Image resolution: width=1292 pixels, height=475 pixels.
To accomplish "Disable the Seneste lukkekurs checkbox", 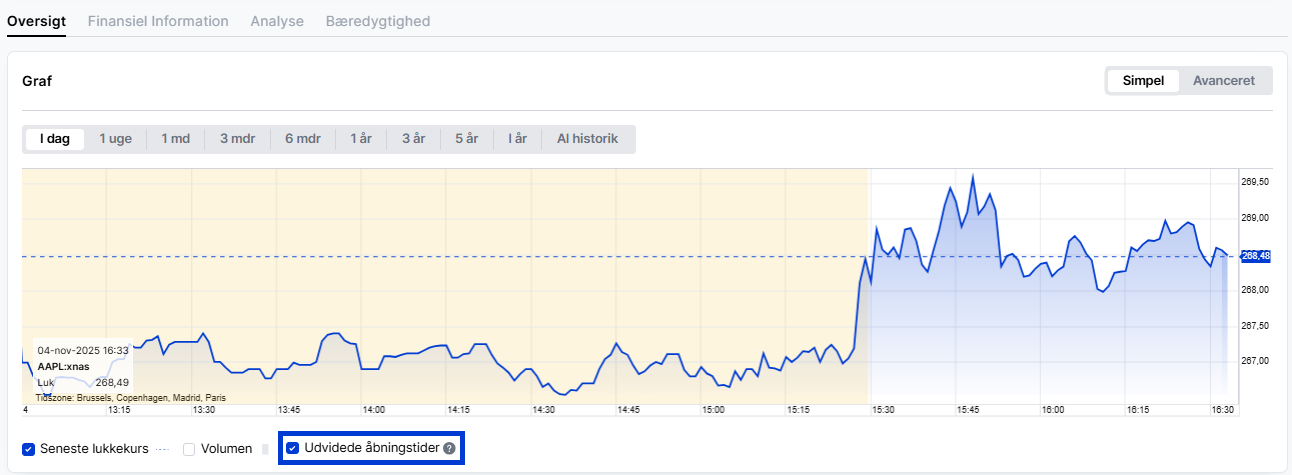I will (x=29, y=449).
